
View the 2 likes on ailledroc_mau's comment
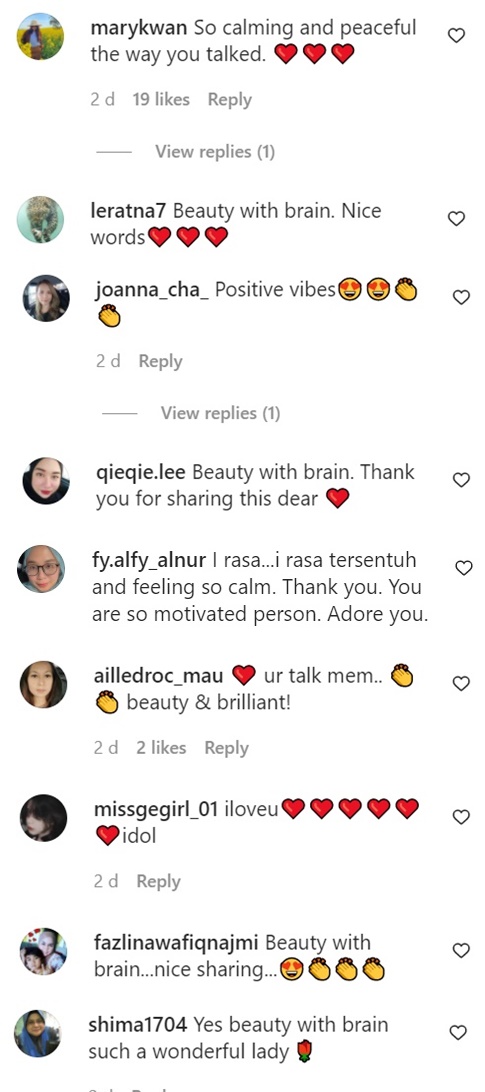[161, 748]
